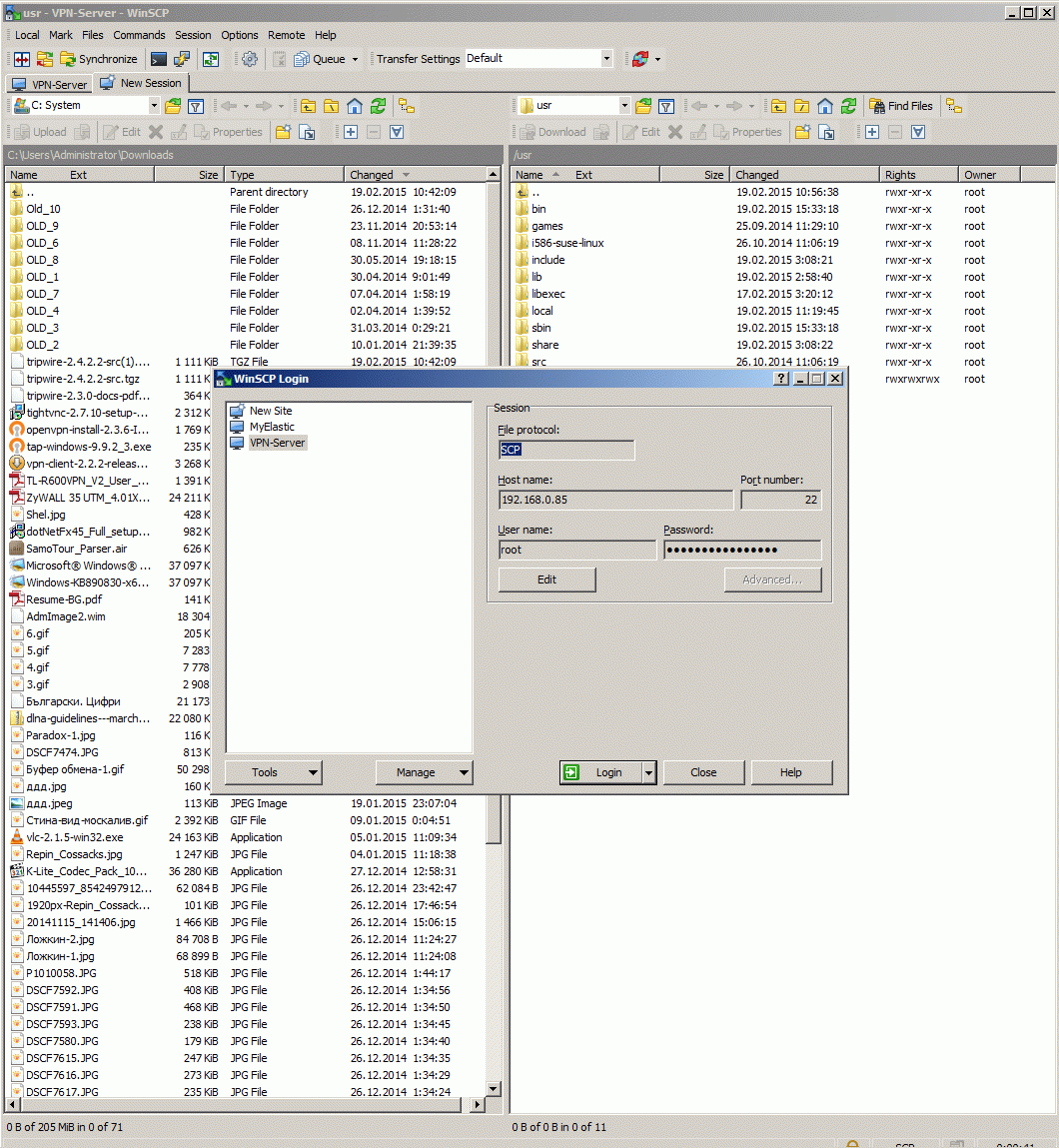Click the local panel horizontal scrollbar right arrow
Image resolution: width=1059 pixels, height=1148 pixels.
pyautogui.click(x=478, y=1104)
